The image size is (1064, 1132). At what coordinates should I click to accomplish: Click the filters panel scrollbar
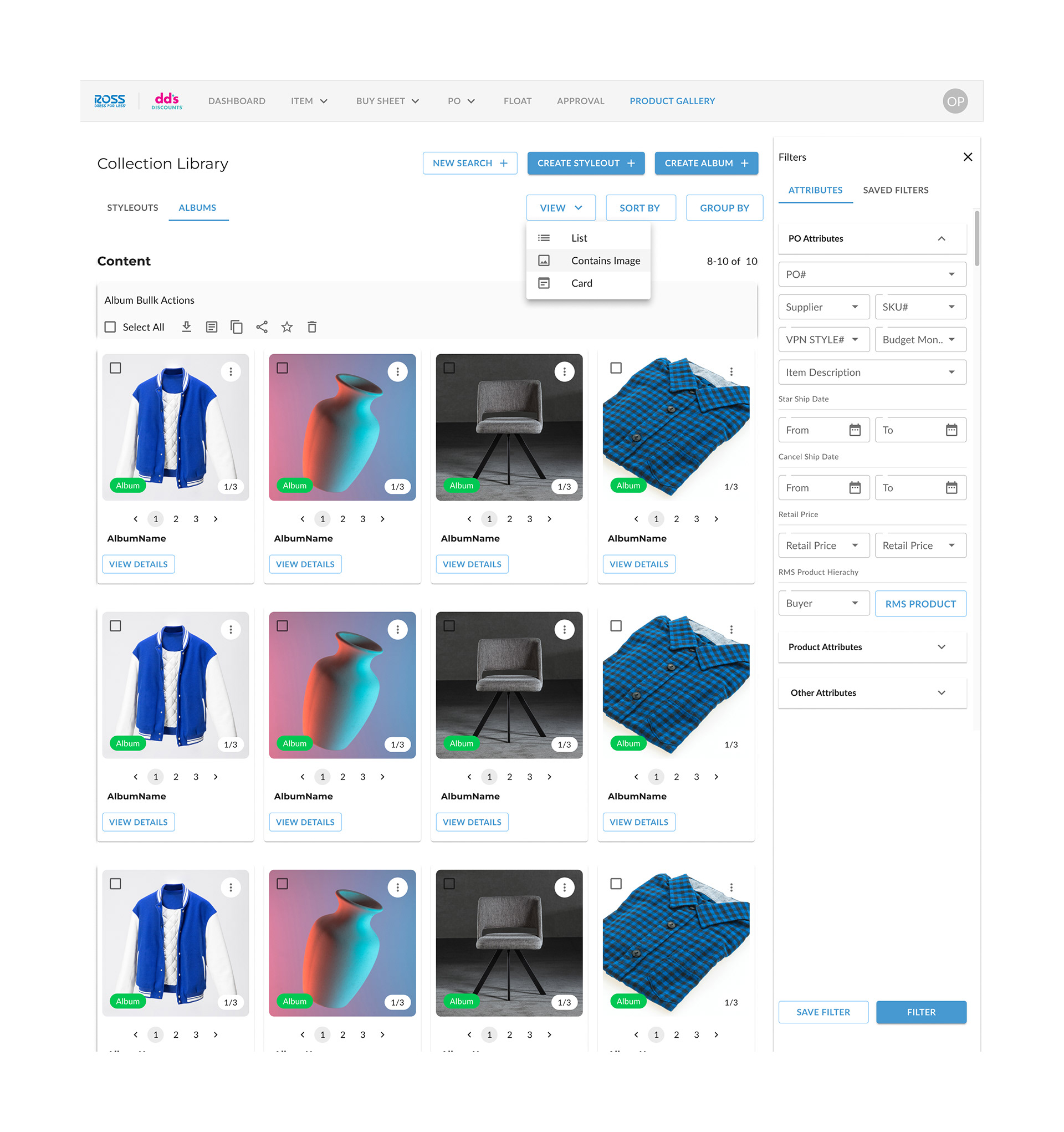[x=976, y=239]
